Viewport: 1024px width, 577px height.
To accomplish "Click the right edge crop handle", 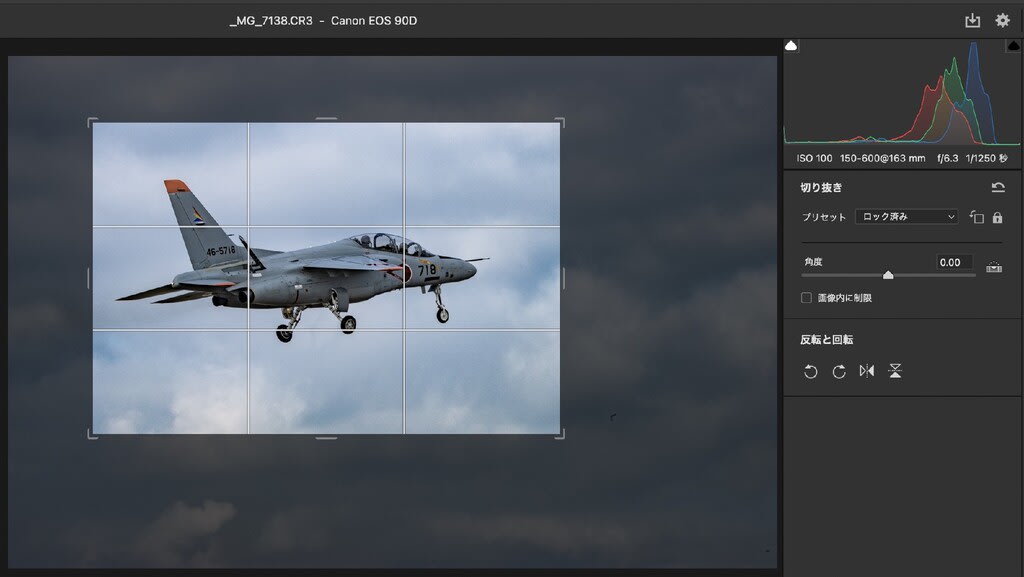I will tap(563, 278).
